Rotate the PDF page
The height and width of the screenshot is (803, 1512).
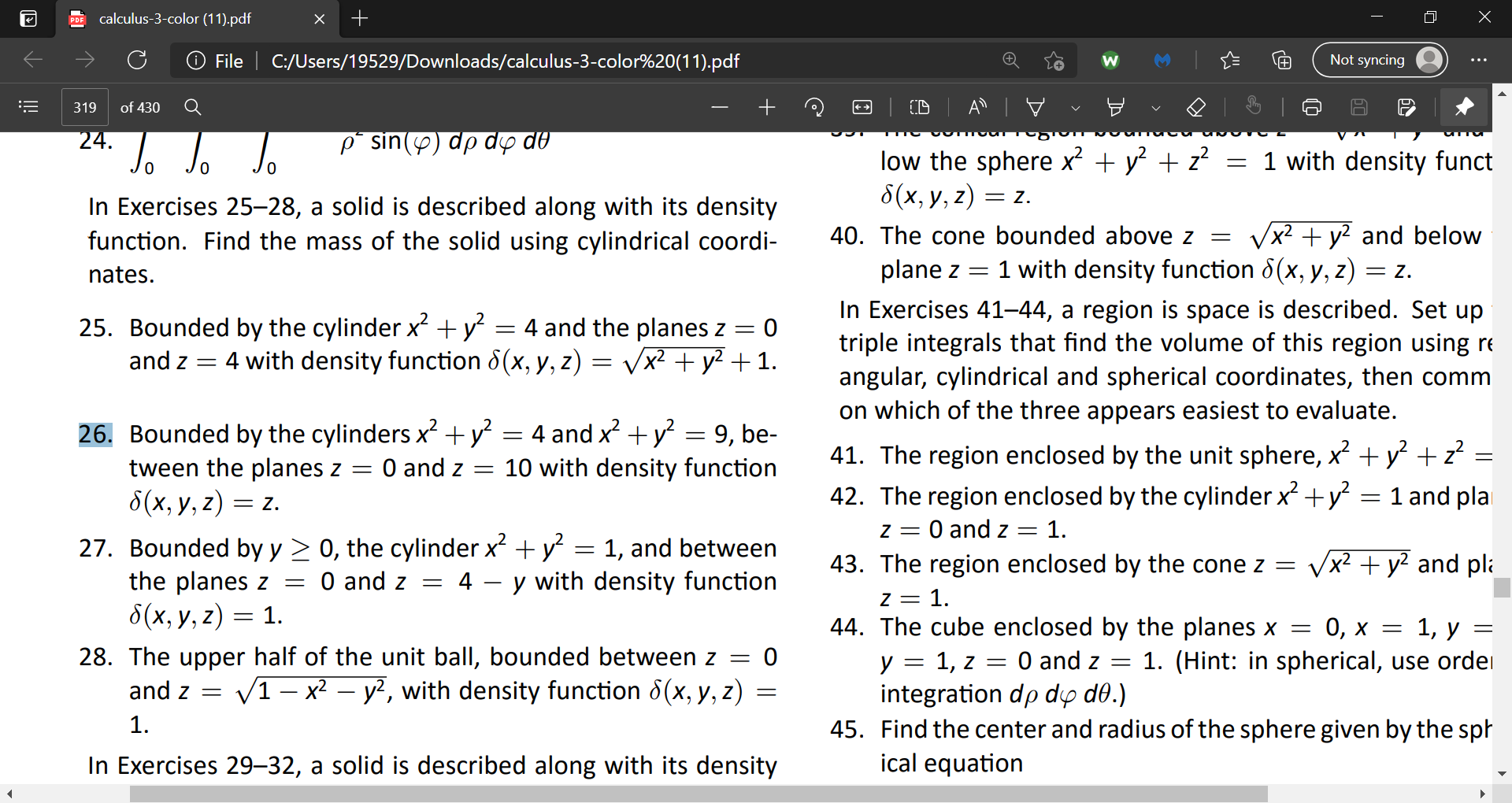tap(815, 107)
